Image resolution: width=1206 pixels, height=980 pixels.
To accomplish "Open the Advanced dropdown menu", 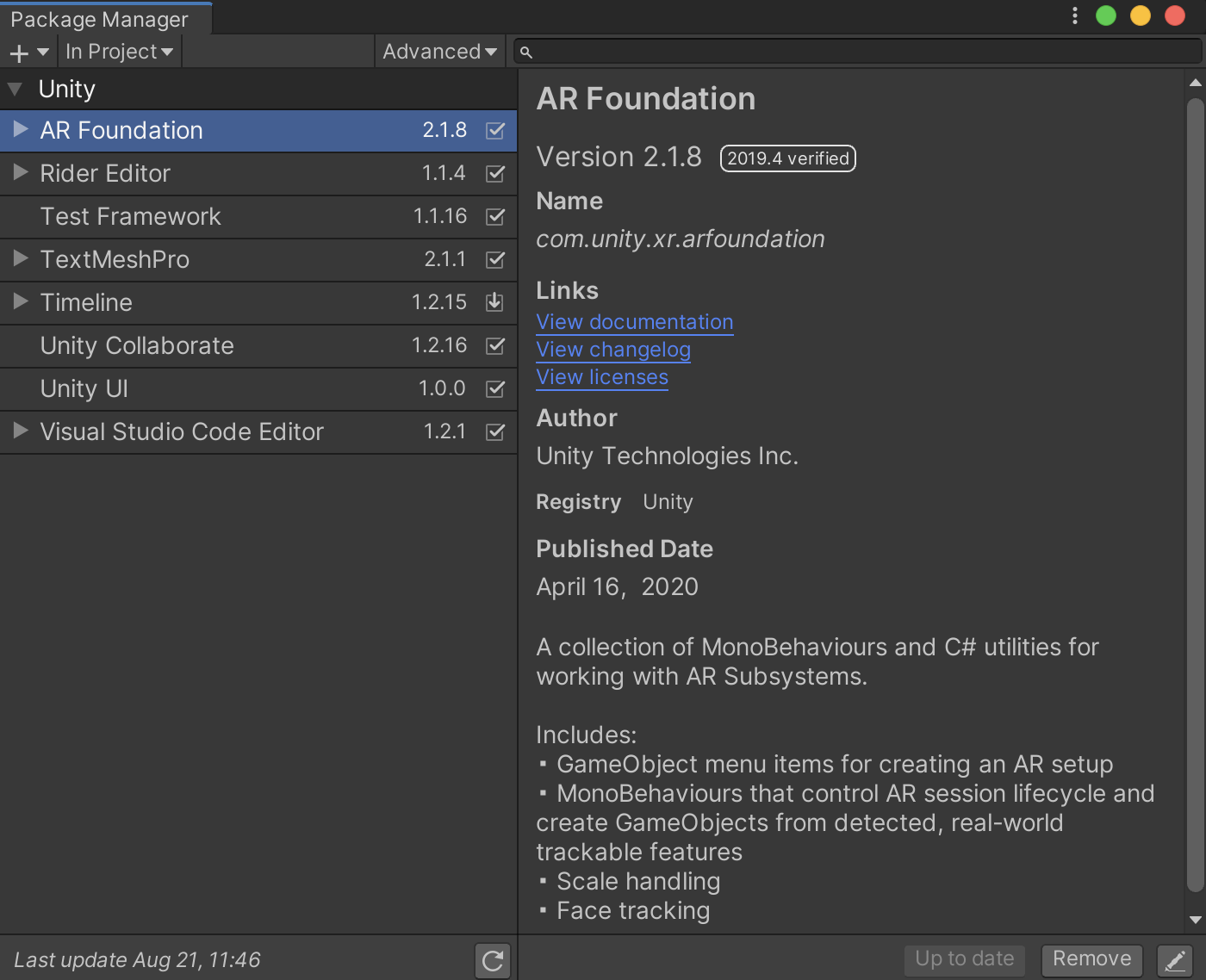I will (x=440, y=52).
